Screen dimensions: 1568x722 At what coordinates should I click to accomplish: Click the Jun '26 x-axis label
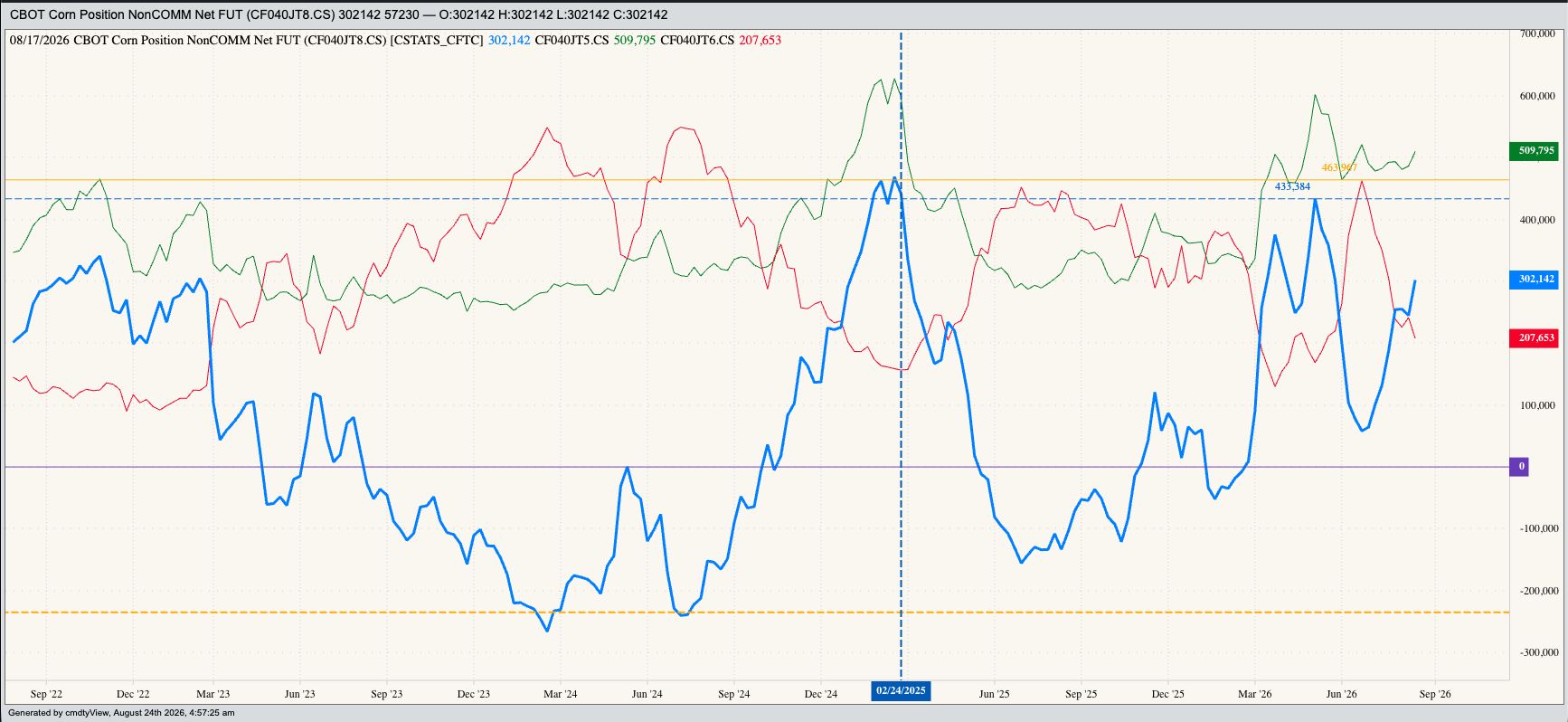(1341, 694)
